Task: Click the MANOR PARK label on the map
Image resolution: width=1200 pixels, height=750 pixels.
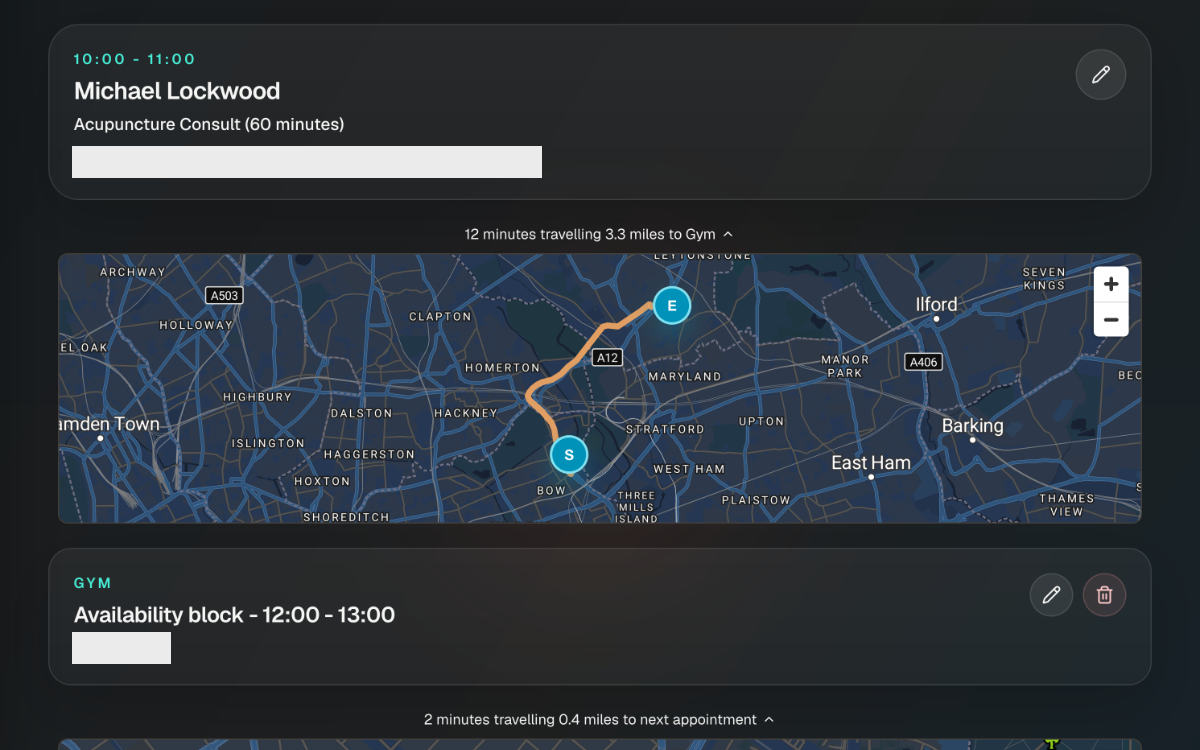Action: (x=845, y=366)
